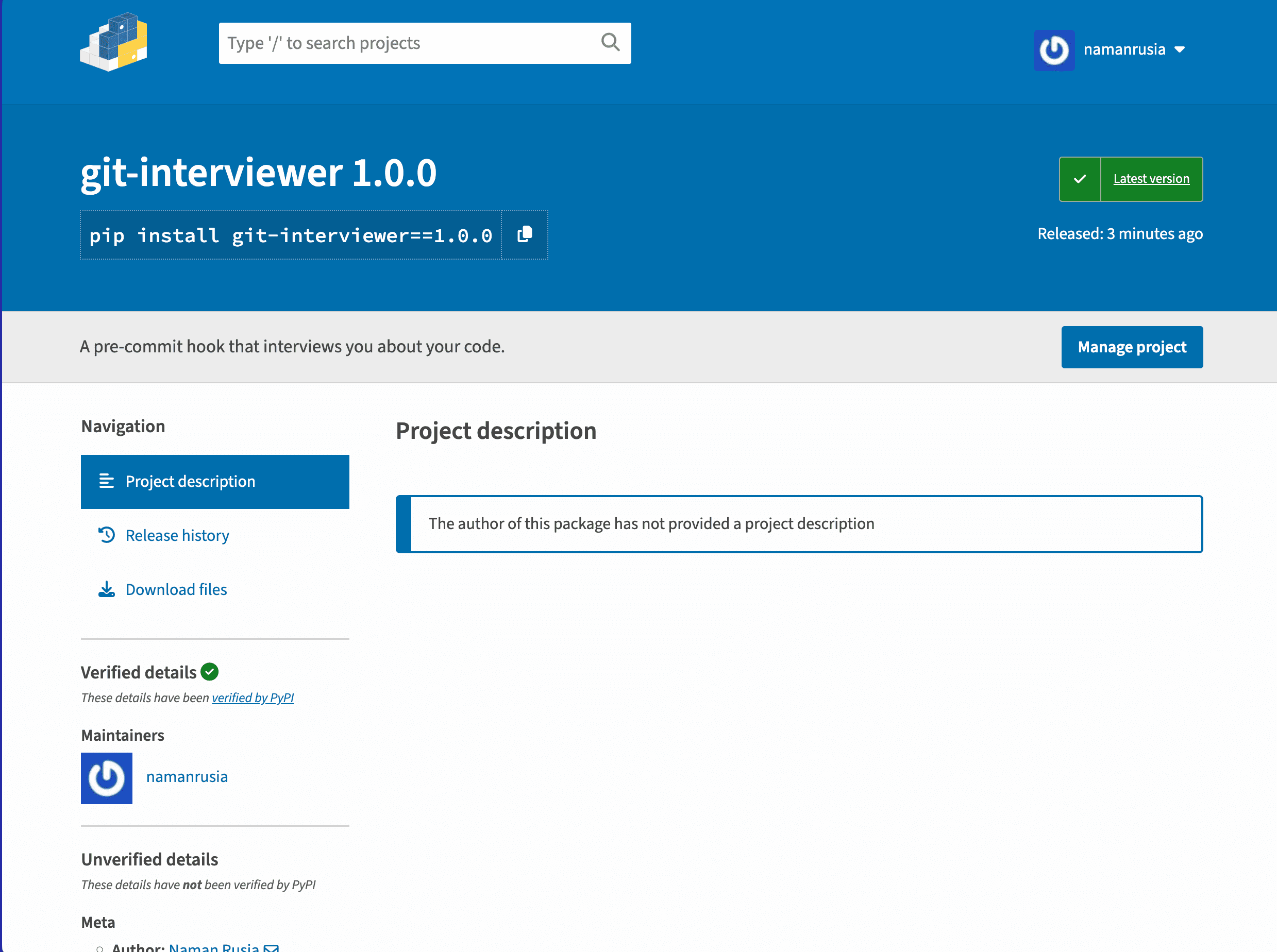Click the search magnifier icon
1277x952 pixels.
pyautogui.click(x=610, y=43)
